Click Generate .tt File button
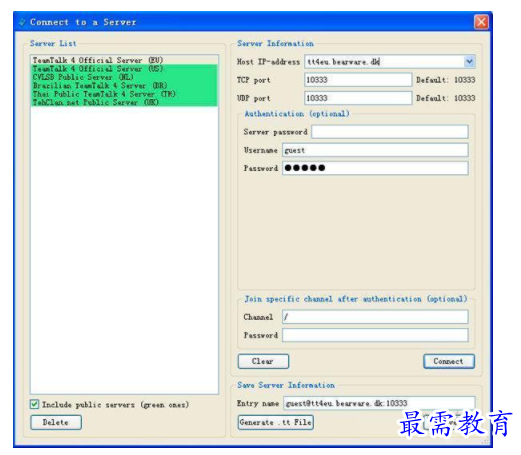521x455 pixels. coord(276,422)
